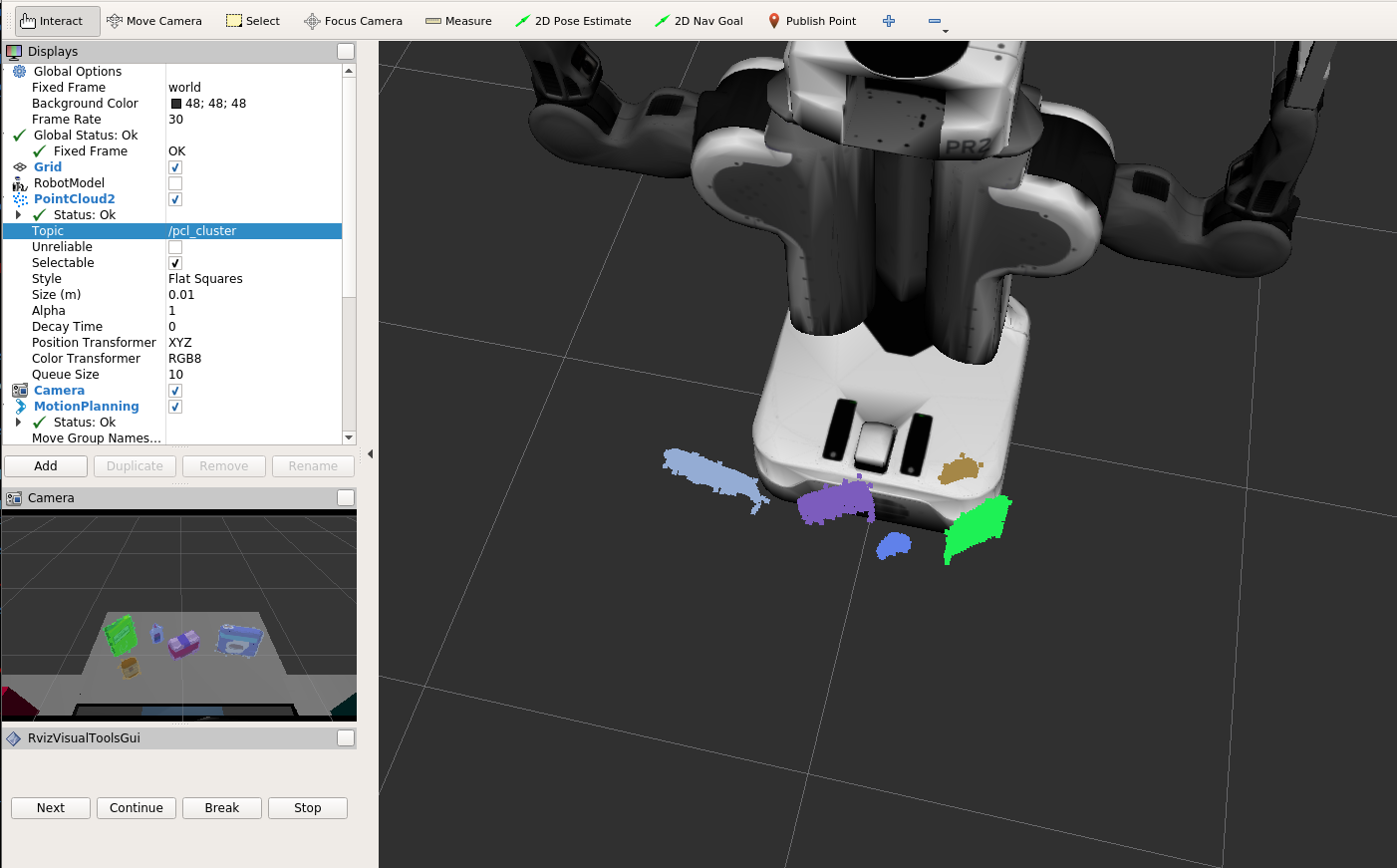The height and width of the screenshot is (868, 1397).
Task: Toggle the Grid display checkbox
Action: [175, 167]
